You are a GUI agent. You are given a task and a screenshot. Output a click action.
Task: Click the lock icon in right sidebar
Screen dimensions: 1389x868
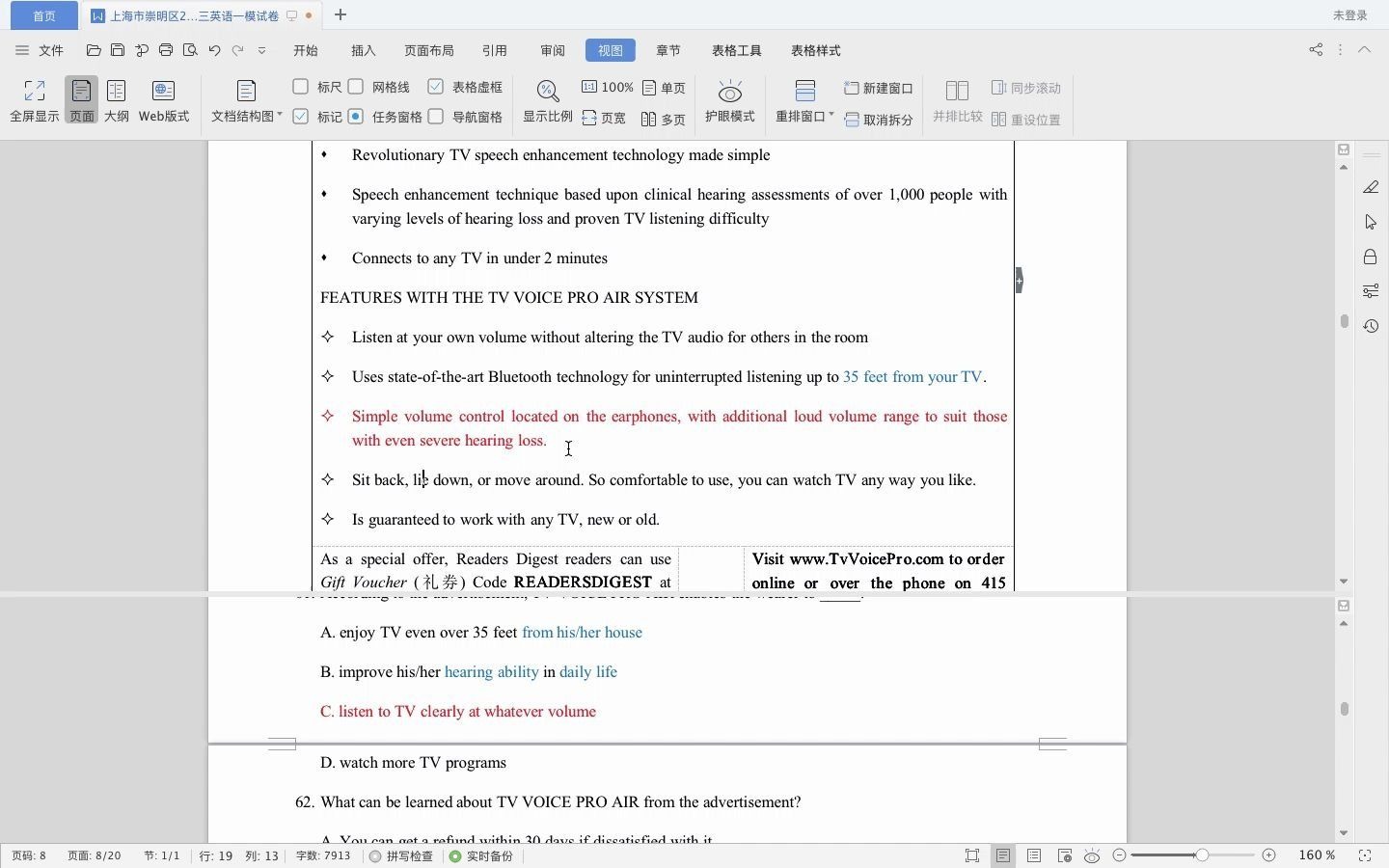click(1371, 257)
